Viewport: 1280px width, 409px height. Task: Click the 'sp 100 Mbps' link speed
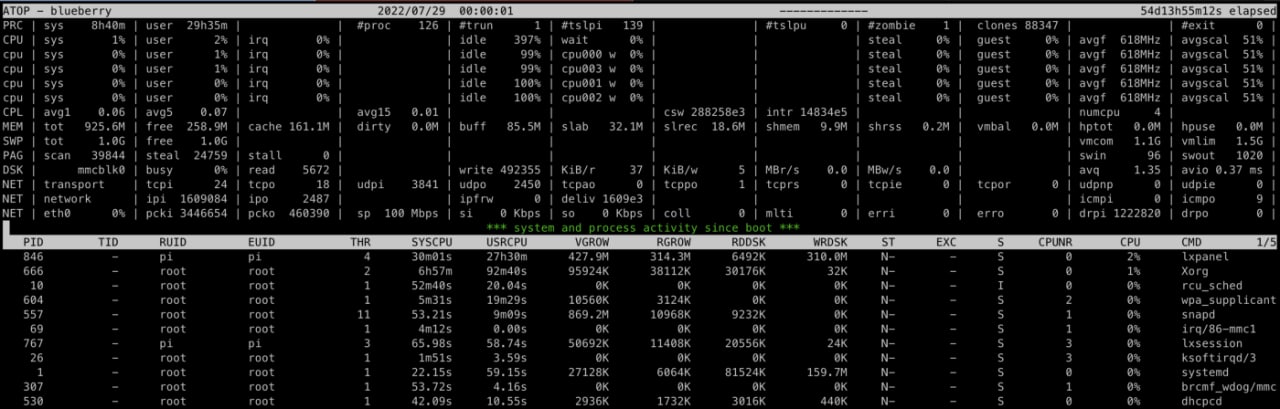pos(398,213)
